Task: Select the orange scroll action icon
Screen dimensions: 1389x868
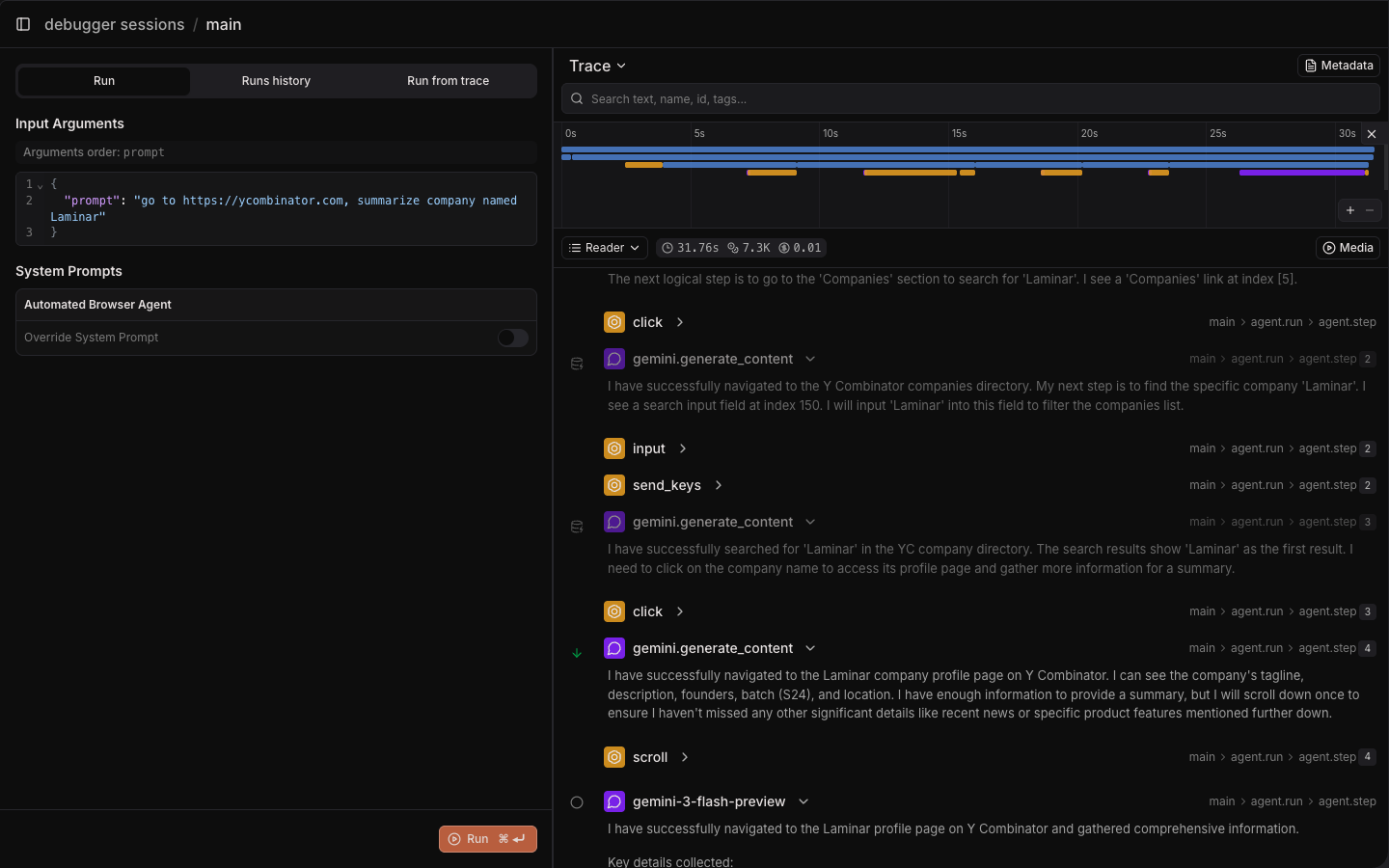Action: [x=614, y=757]
